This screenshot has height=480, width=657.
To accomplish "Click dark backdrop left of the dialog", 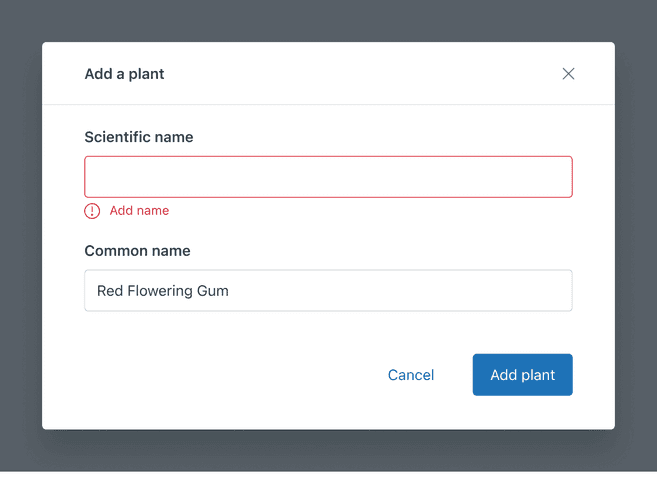I will 20,240.
